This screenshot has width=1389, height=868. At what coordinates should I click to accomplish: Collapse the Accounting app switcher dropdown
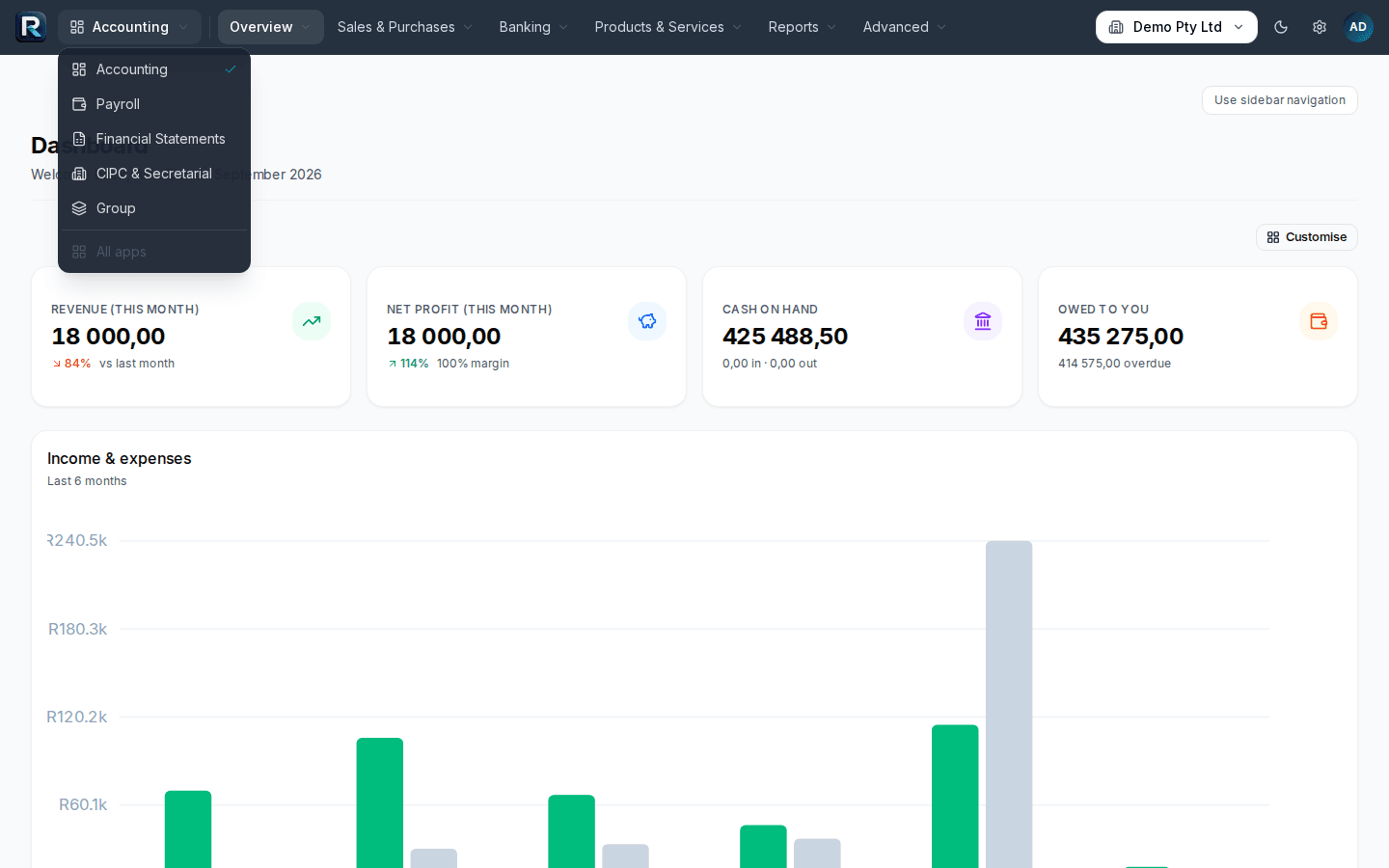129,27
